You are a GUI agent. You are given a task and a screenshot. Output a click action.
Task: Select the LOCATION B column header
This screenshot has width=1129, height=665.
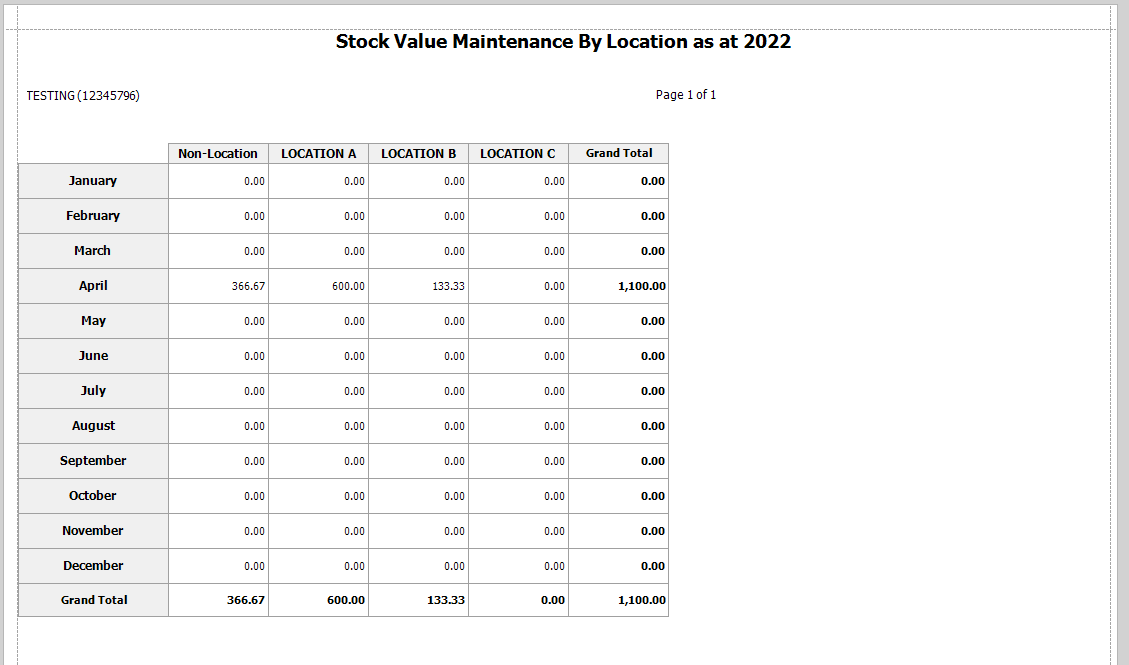click(418, 153)
